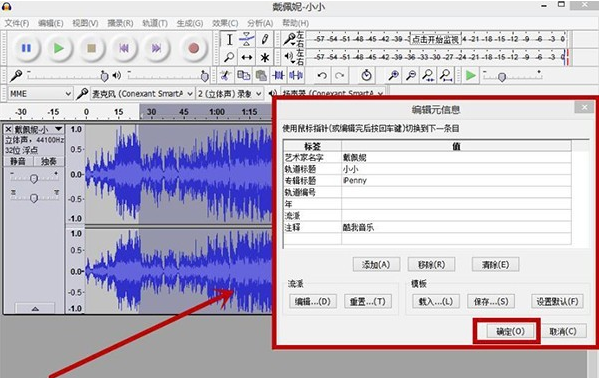The width and height of the screenshot is (601, 378).
Task: Toggle the 独奏 solo button on track
Action: [49, 161]
